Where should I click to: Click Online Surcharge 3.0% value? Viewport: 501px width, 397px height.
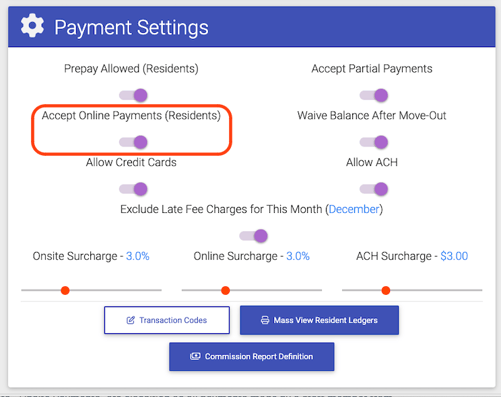pos(298,256)
